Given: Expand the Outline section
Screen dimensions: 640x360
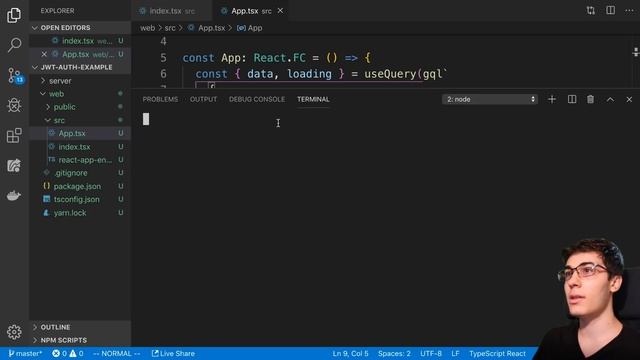Looking at the screenshot, I should tap(80, 327).
